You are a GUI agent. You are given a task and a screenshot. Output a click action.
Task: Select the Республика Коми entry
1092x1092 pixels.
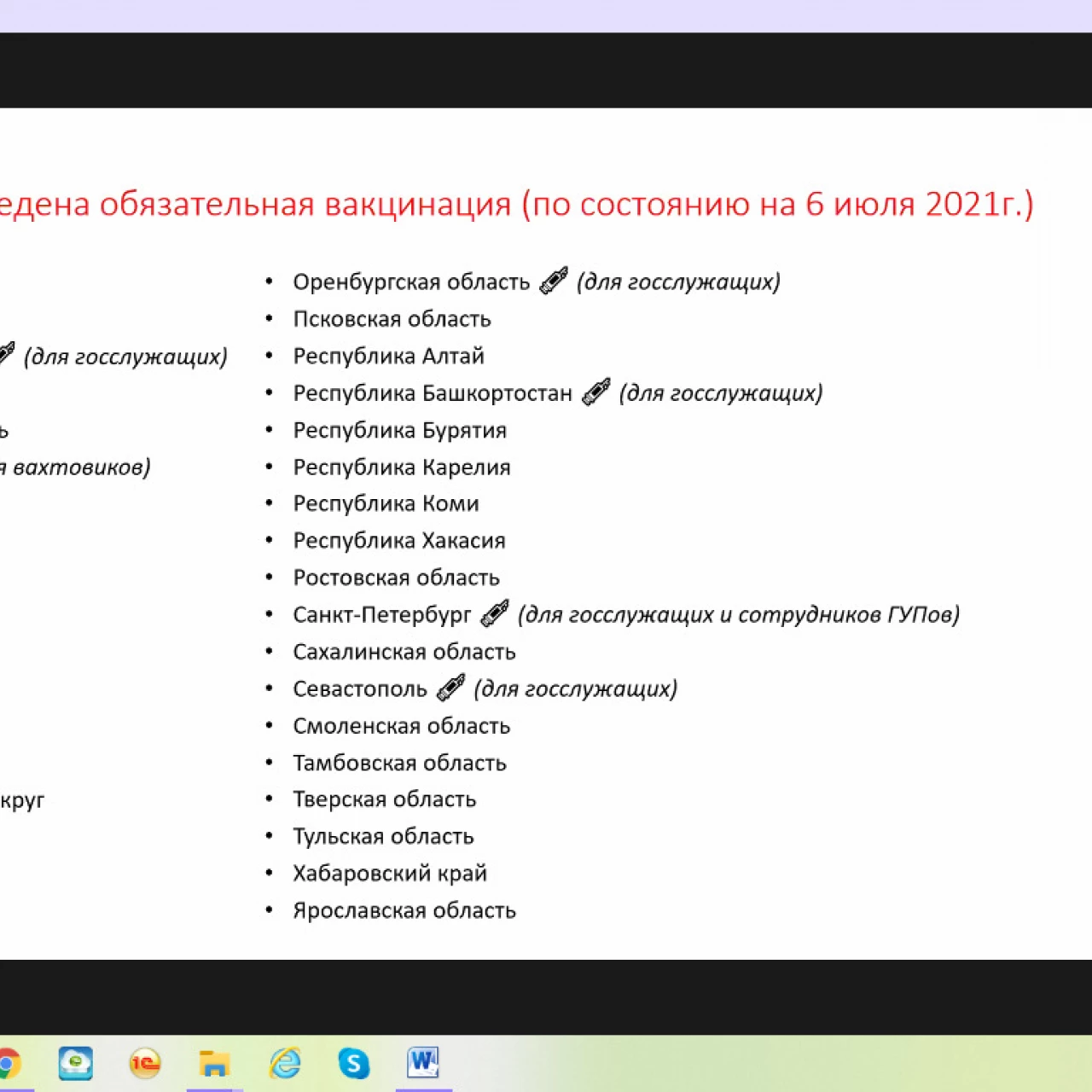386,503
